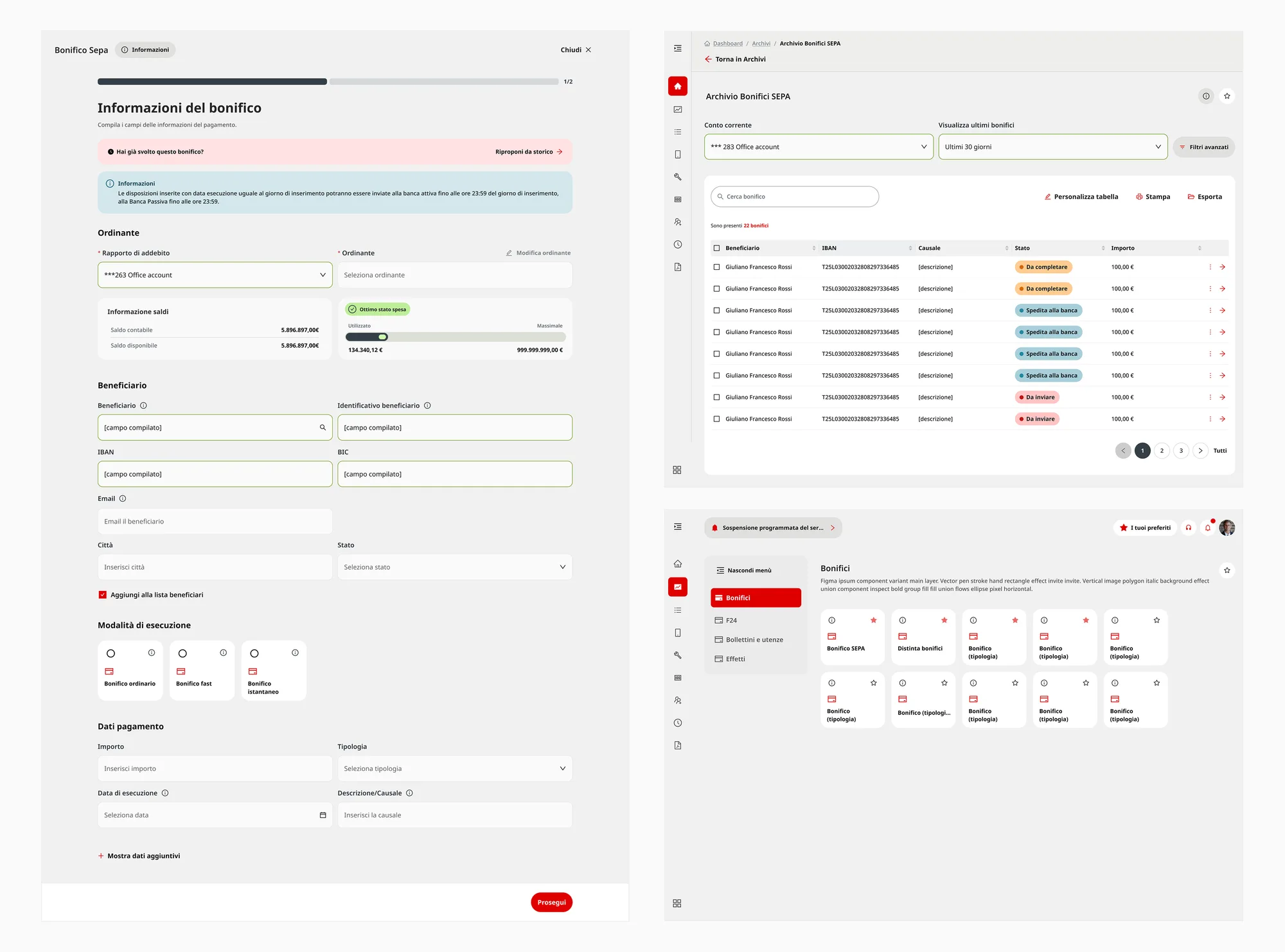
Task: Click the user profile avatar
Action: 1227,527
